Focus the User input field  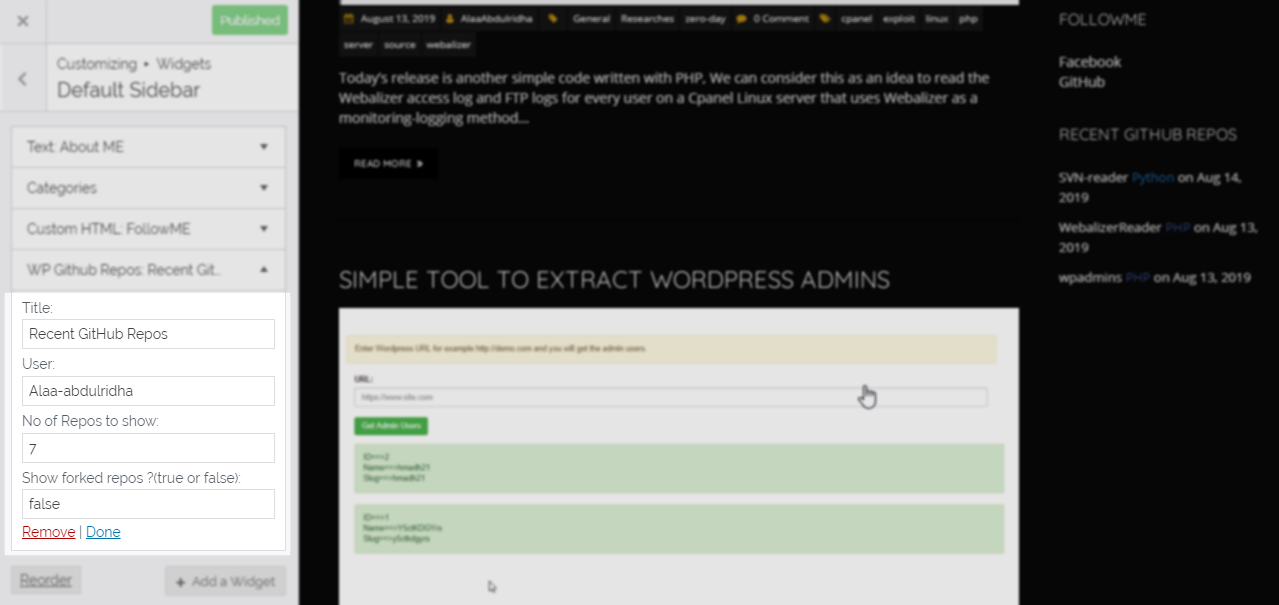click(x=148, y=391)
